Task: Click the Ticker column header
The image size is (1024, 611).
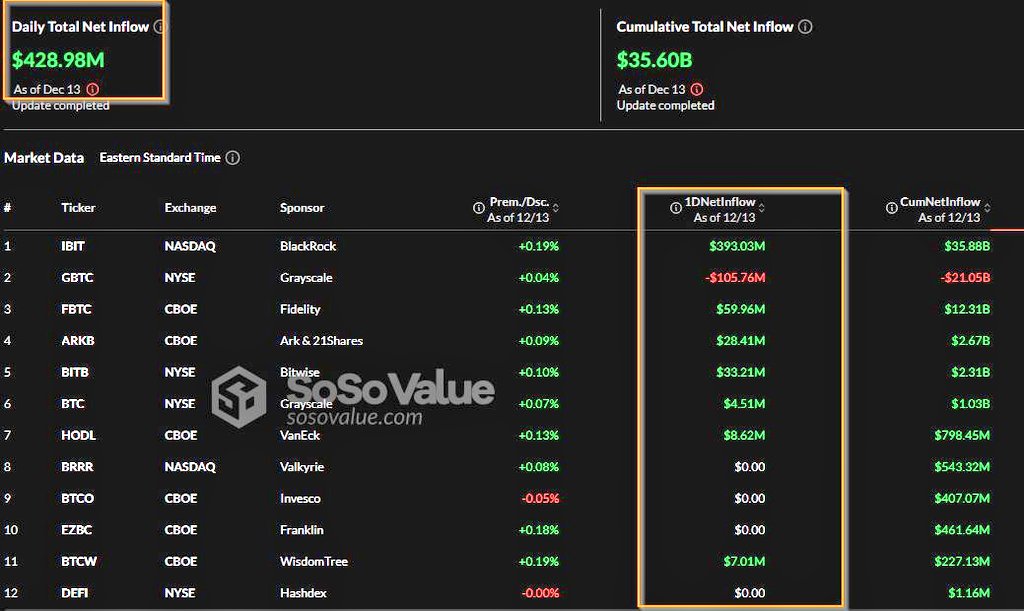Action: pos(78,208)
